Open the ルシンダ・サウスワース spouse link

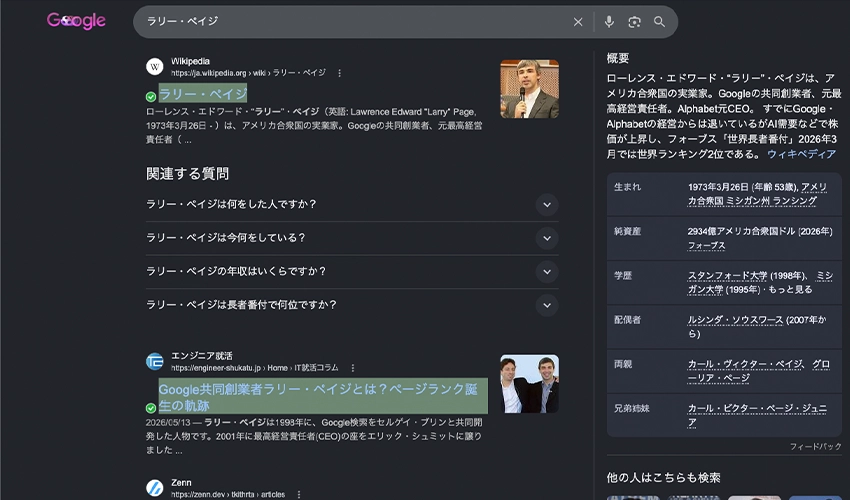pos(735,320)
